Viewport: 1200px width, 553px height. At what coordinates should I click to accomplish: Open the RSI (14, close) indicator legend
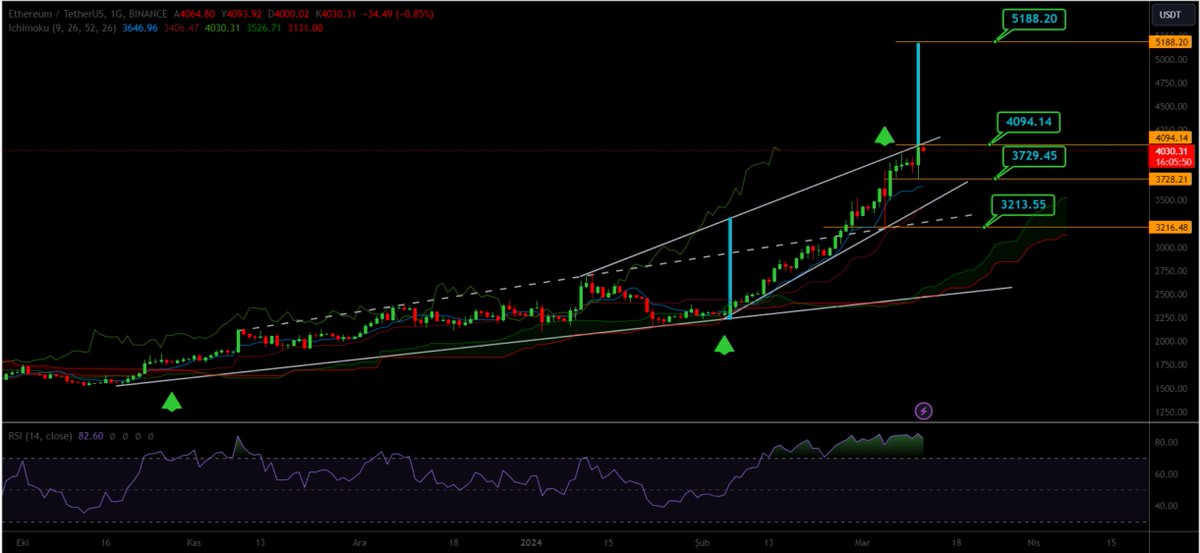(40, 437)
